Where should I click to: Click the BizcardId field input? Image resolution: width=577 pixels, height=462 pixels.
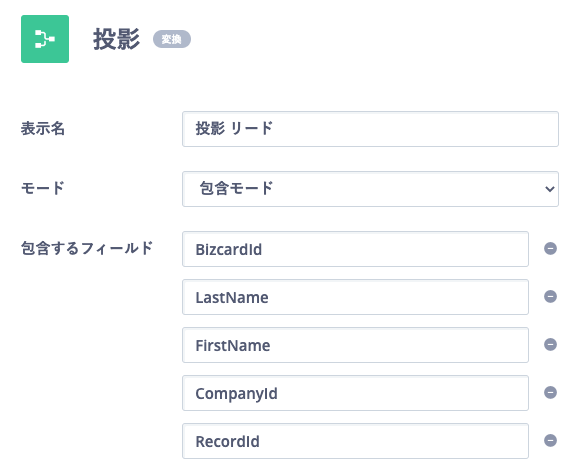pyautogui.click(x=355, y=249)
